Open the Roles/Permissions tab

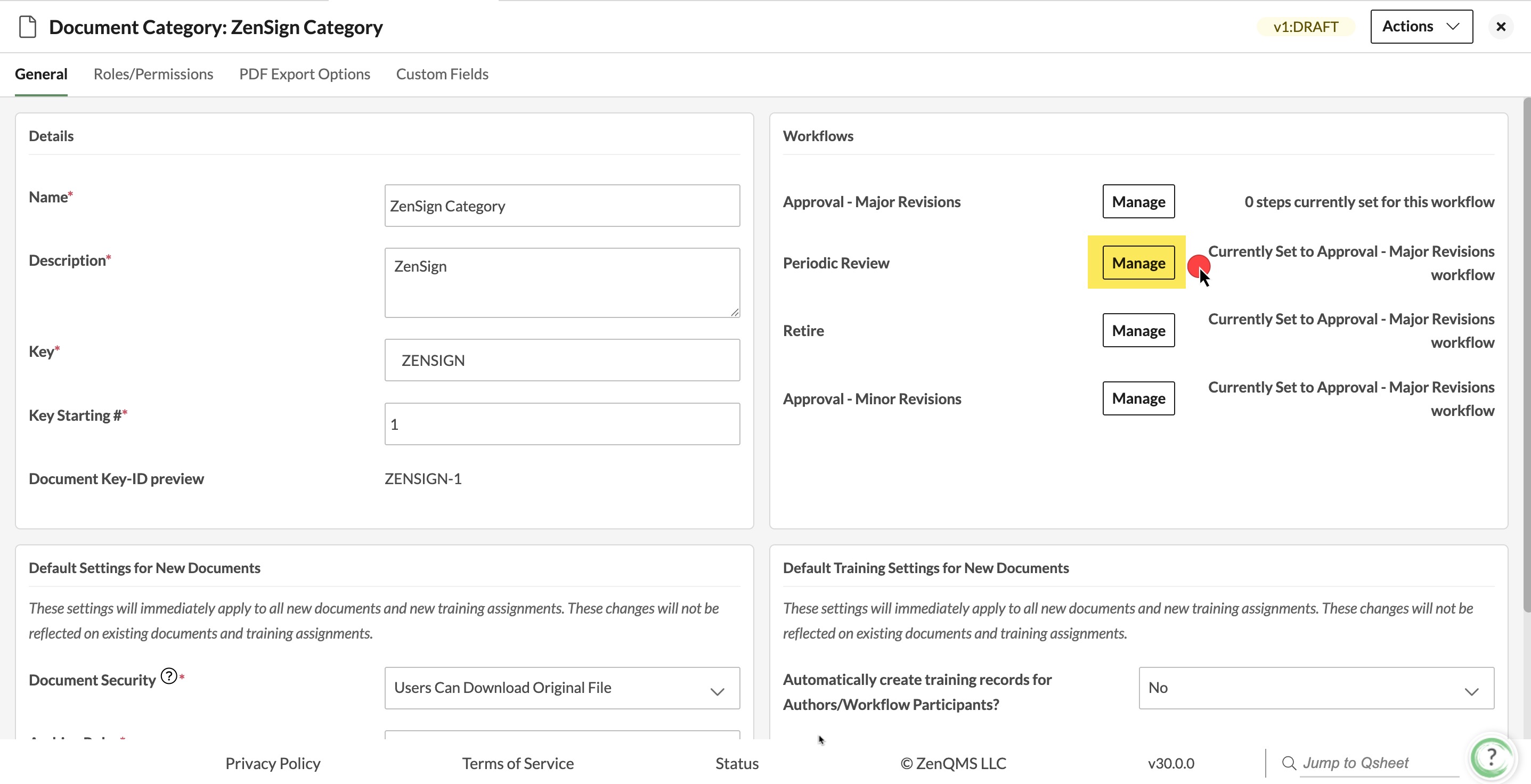coord(153,73)
